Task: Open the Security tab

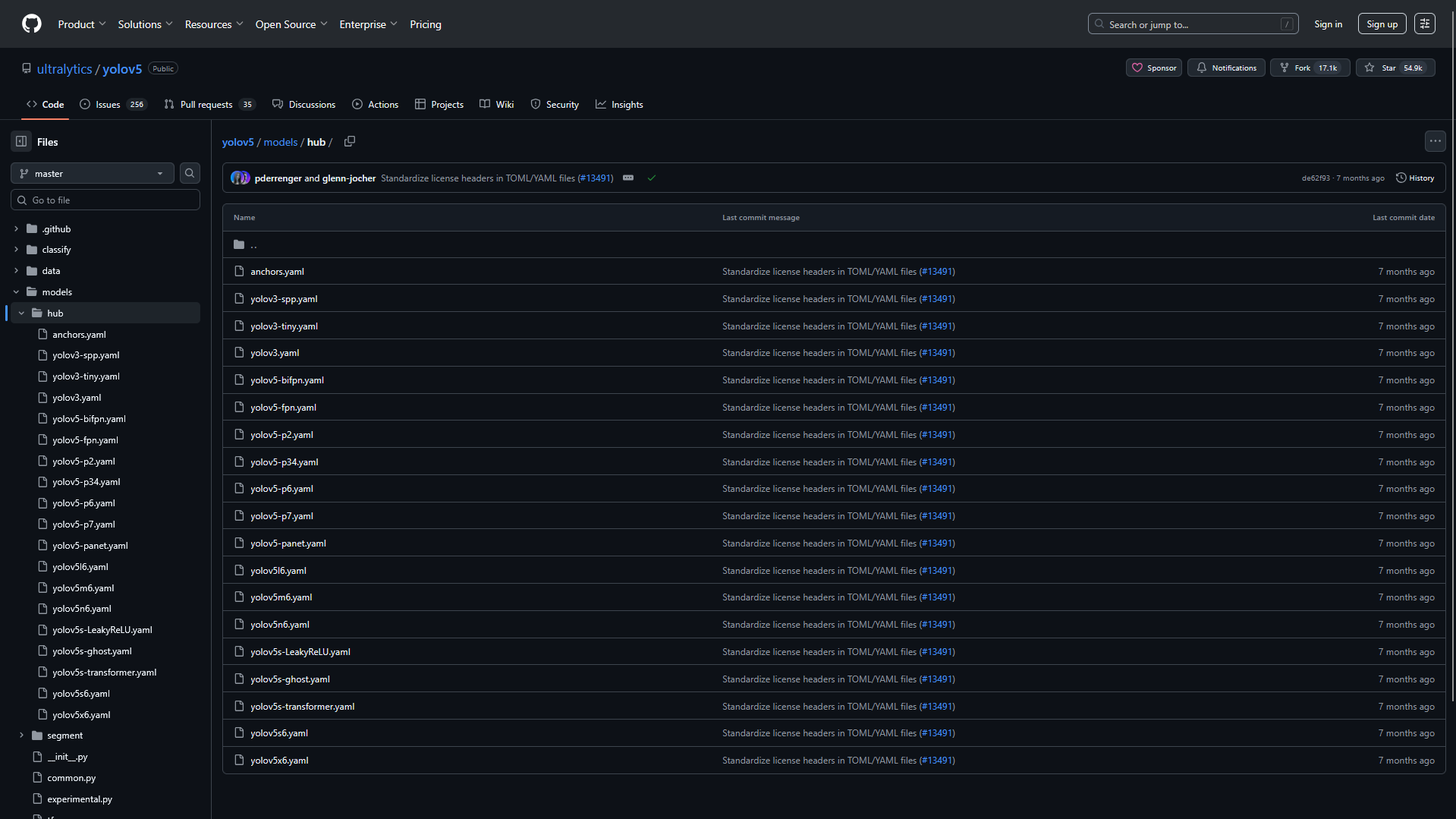Action: (x=555, y=105)
